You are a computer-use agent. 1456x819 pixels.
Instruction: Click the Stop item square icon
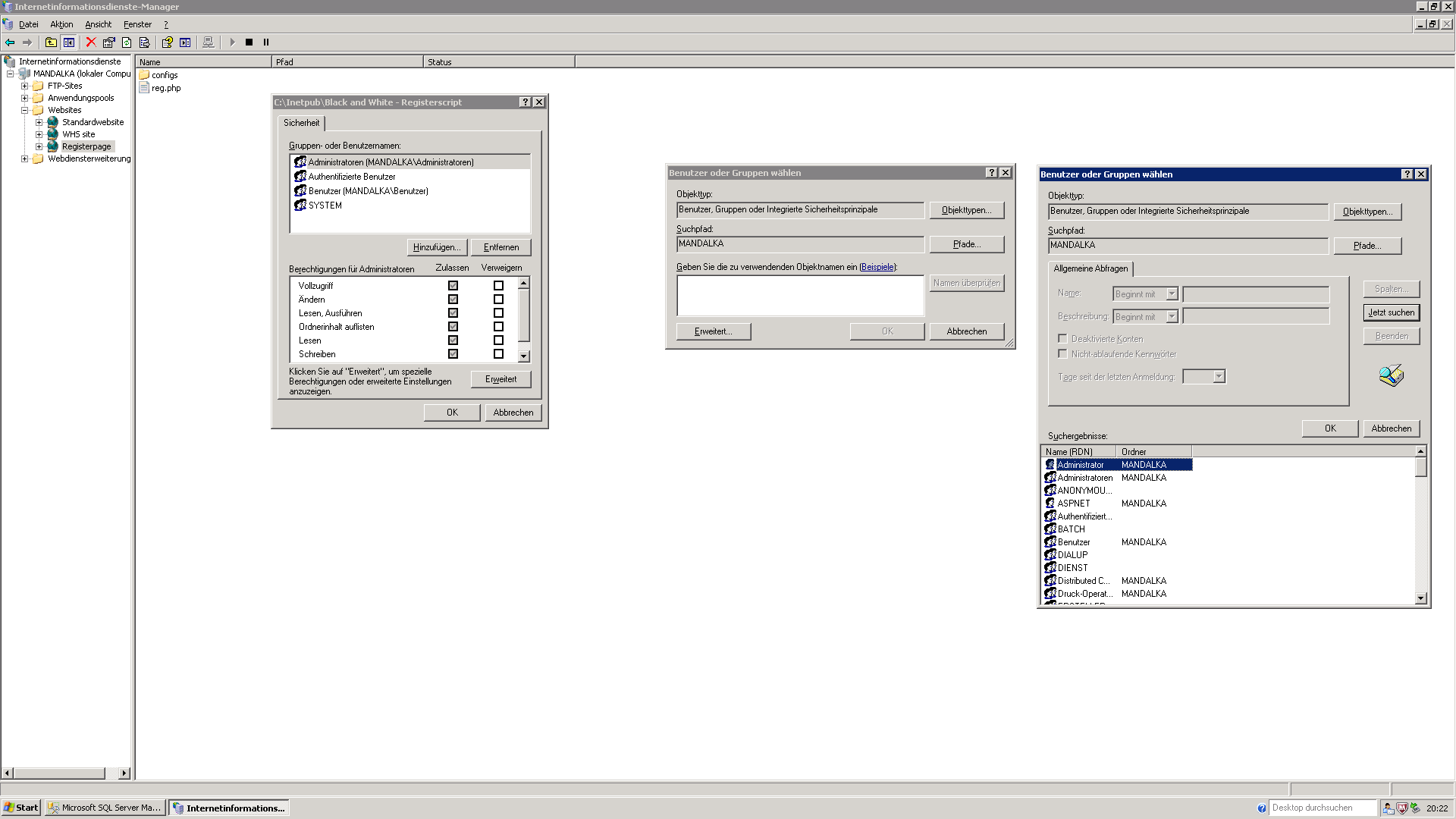[x=249, y=42]
